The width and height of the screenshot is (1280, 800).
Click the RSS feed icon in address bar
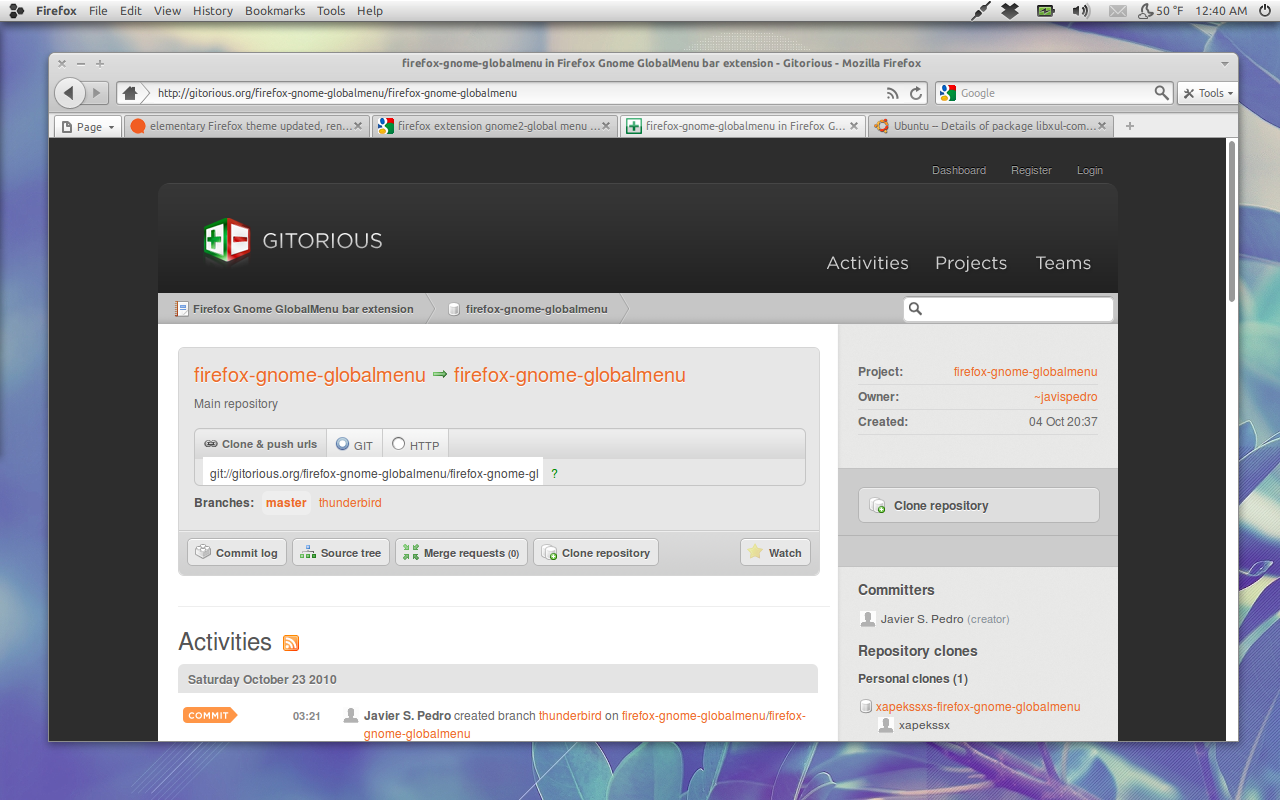[x=893, y=93]
